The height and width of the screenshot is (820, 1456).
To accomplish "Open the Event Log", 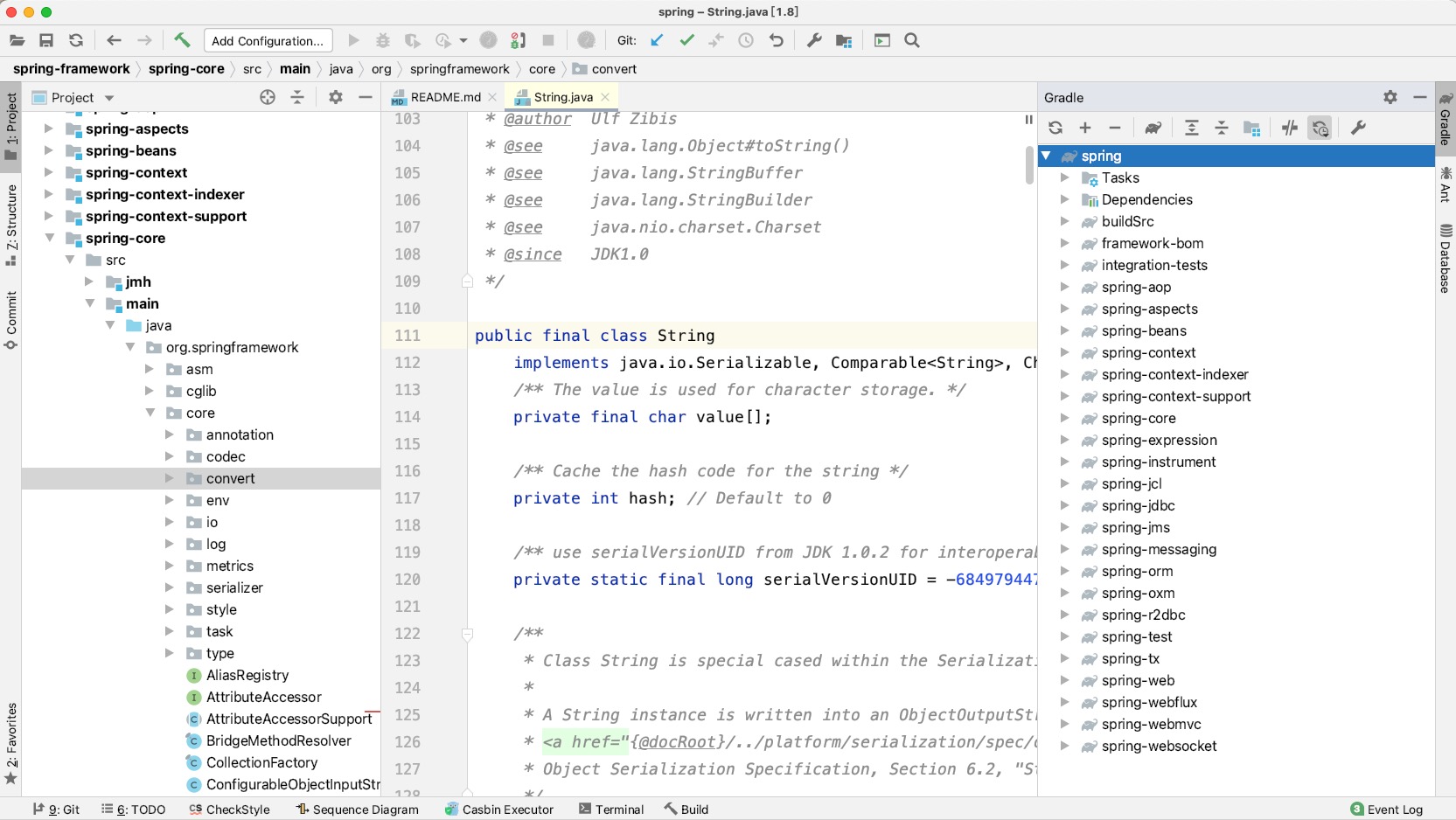I will pos(1387,810).
